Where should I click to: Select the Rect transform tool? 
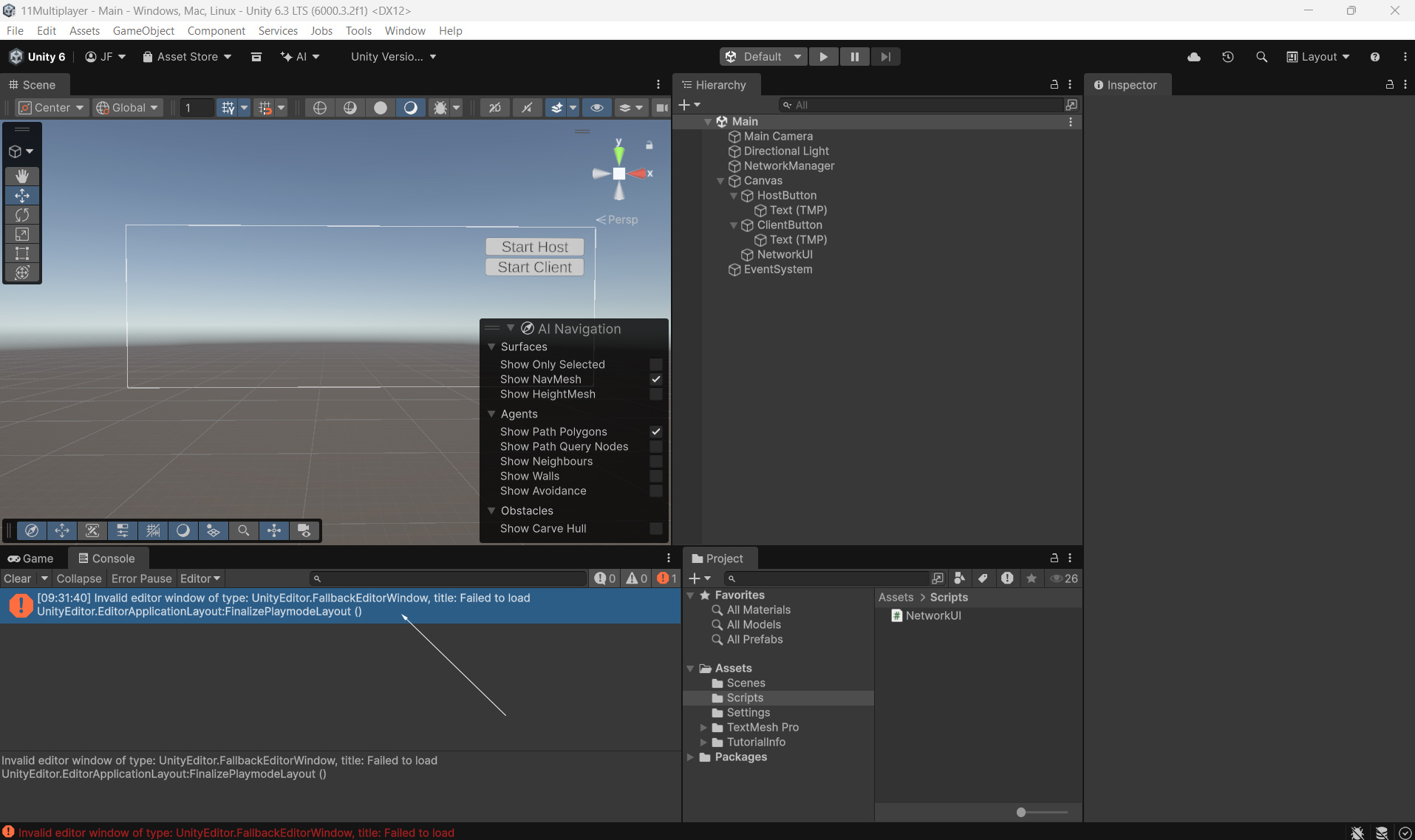(x=22, y=253)
